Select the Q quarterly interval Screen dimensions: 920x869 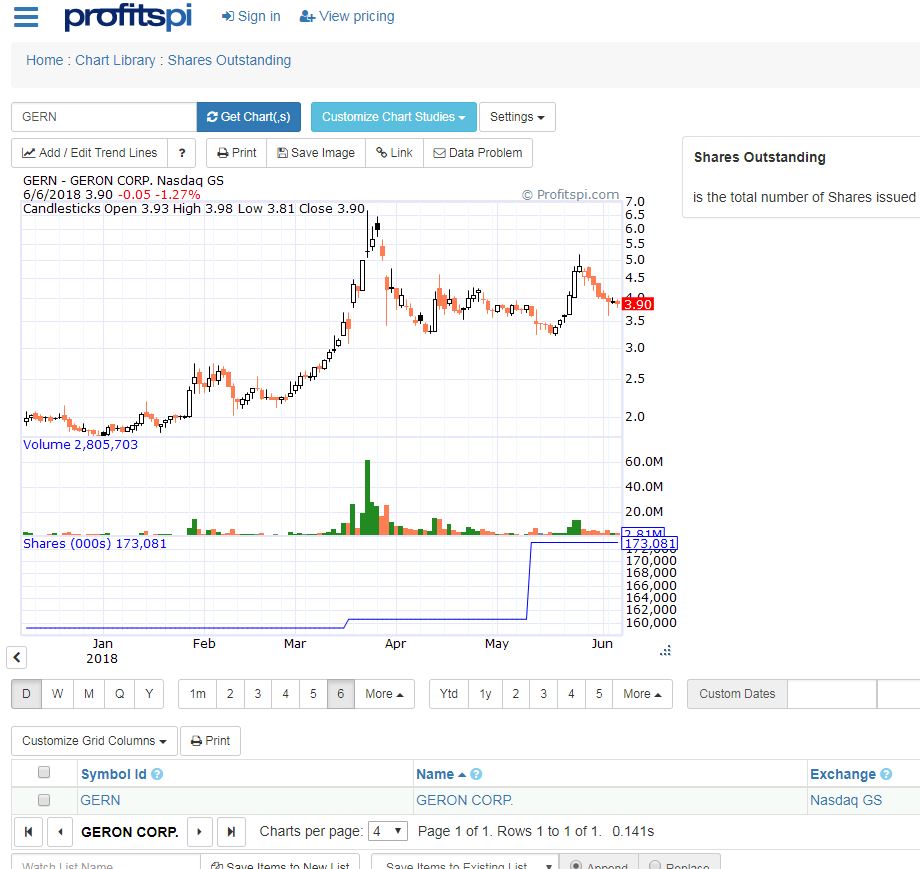point(120,694)
